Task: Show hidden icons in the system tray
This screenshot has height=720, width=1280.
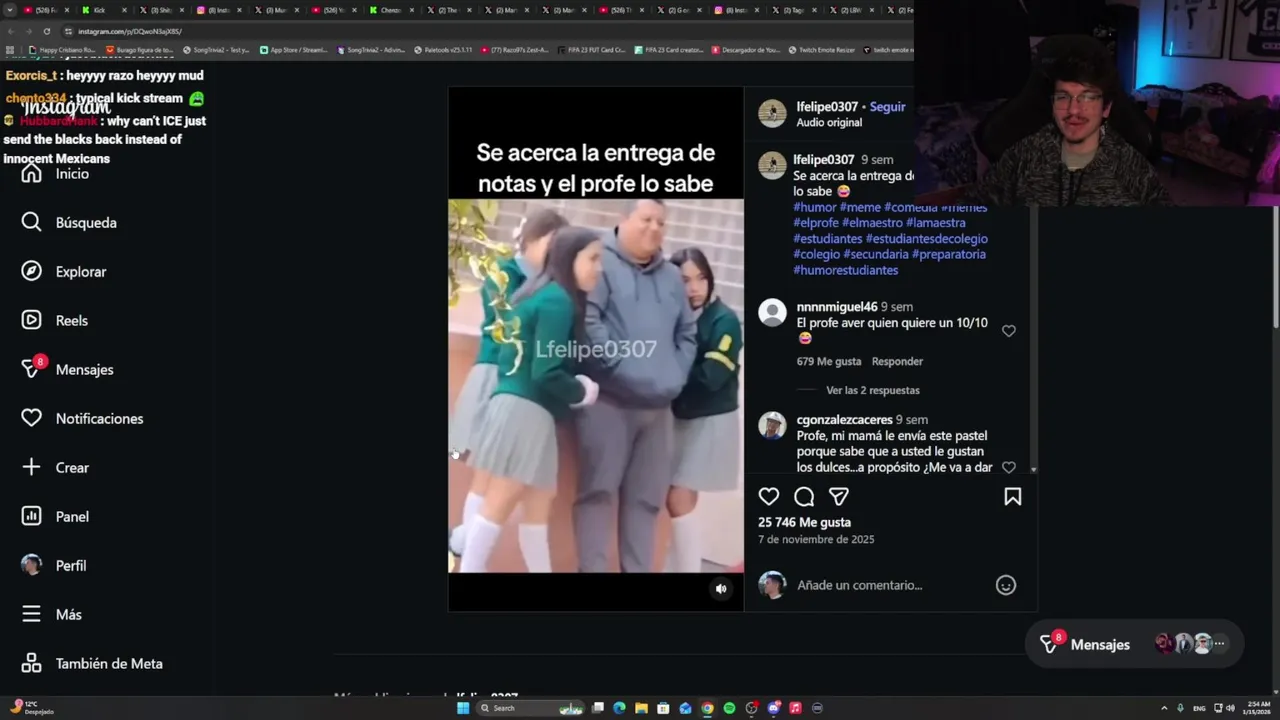Action: (1164, 708)
